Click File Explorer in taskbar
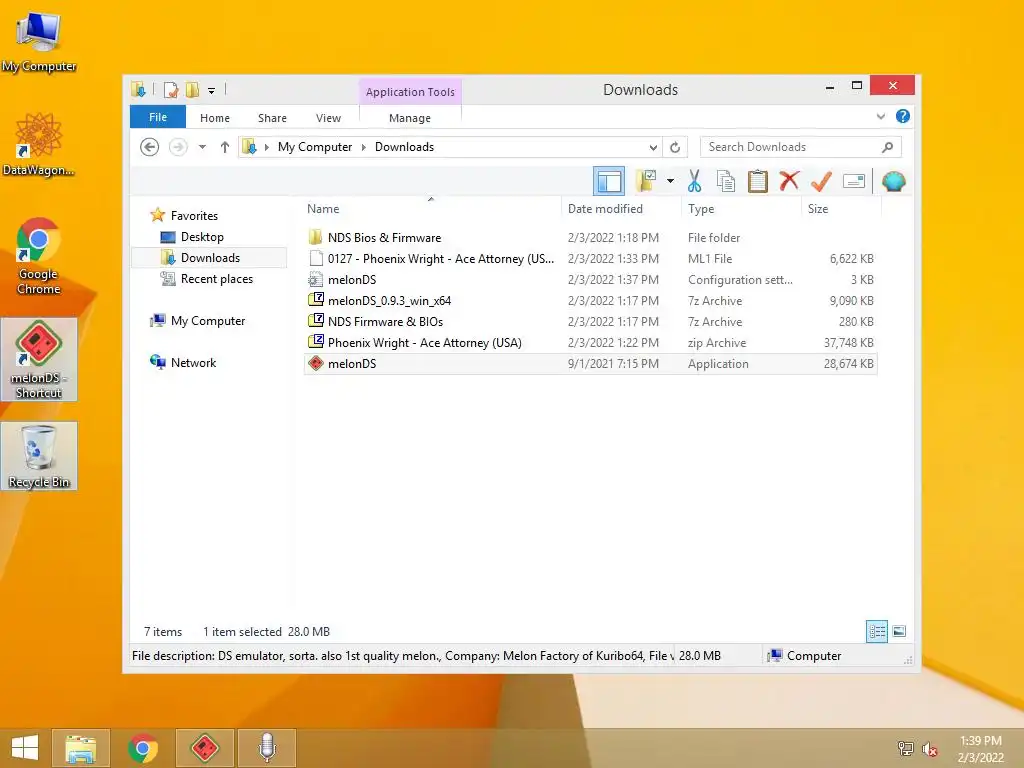The image size is (1024, 768). [x=80, y=748]
